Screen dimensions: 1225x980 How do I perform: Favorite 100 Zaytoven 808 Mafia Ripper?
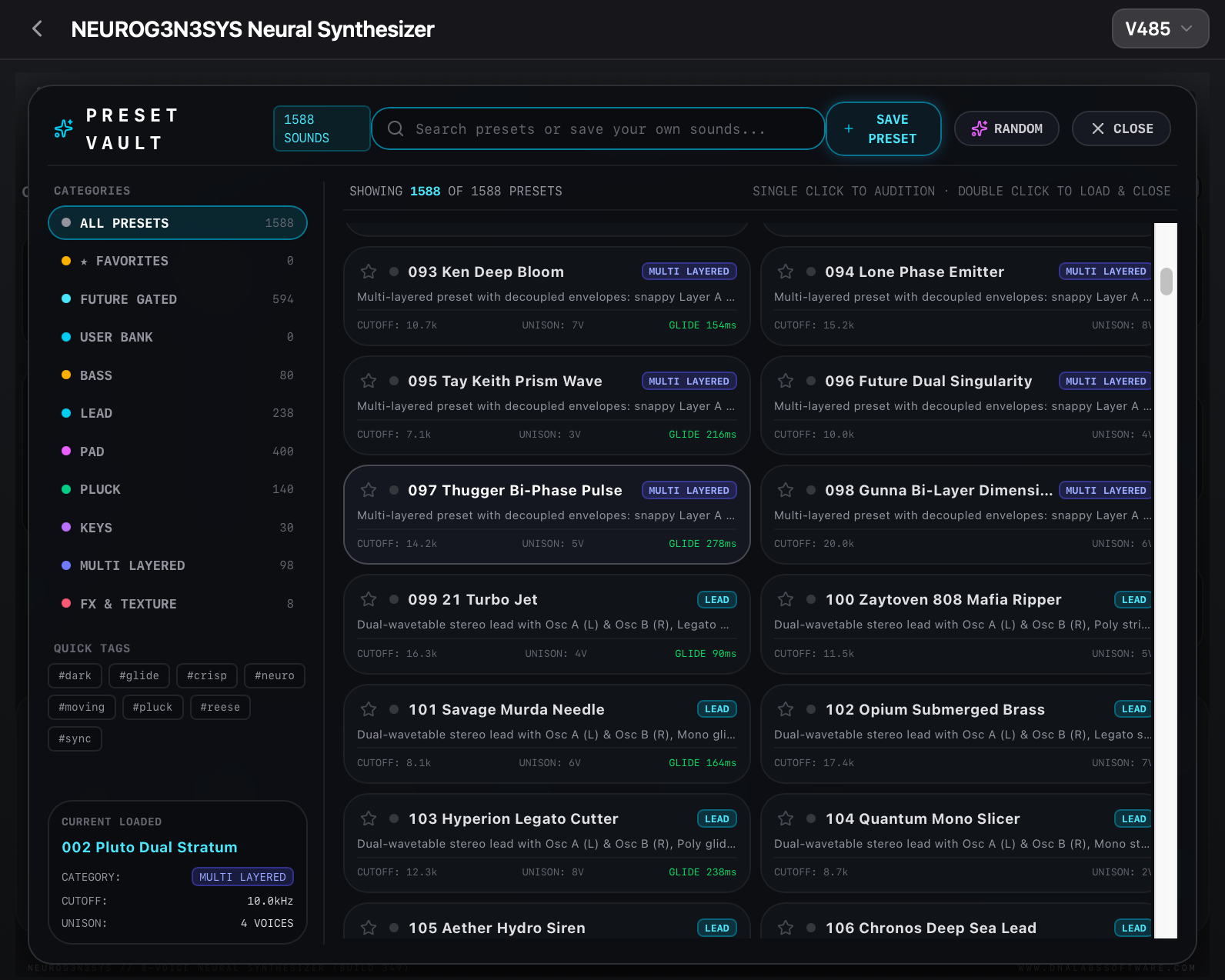(x=786, y=599)
